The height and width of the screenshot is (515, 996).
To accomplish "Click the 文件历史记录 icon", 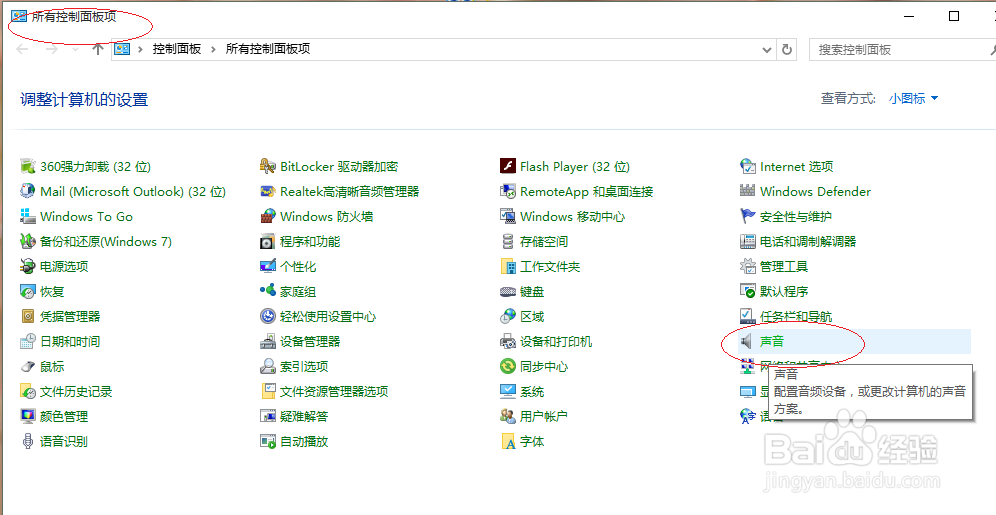I will pyautogui.click(x=27, y=392).
